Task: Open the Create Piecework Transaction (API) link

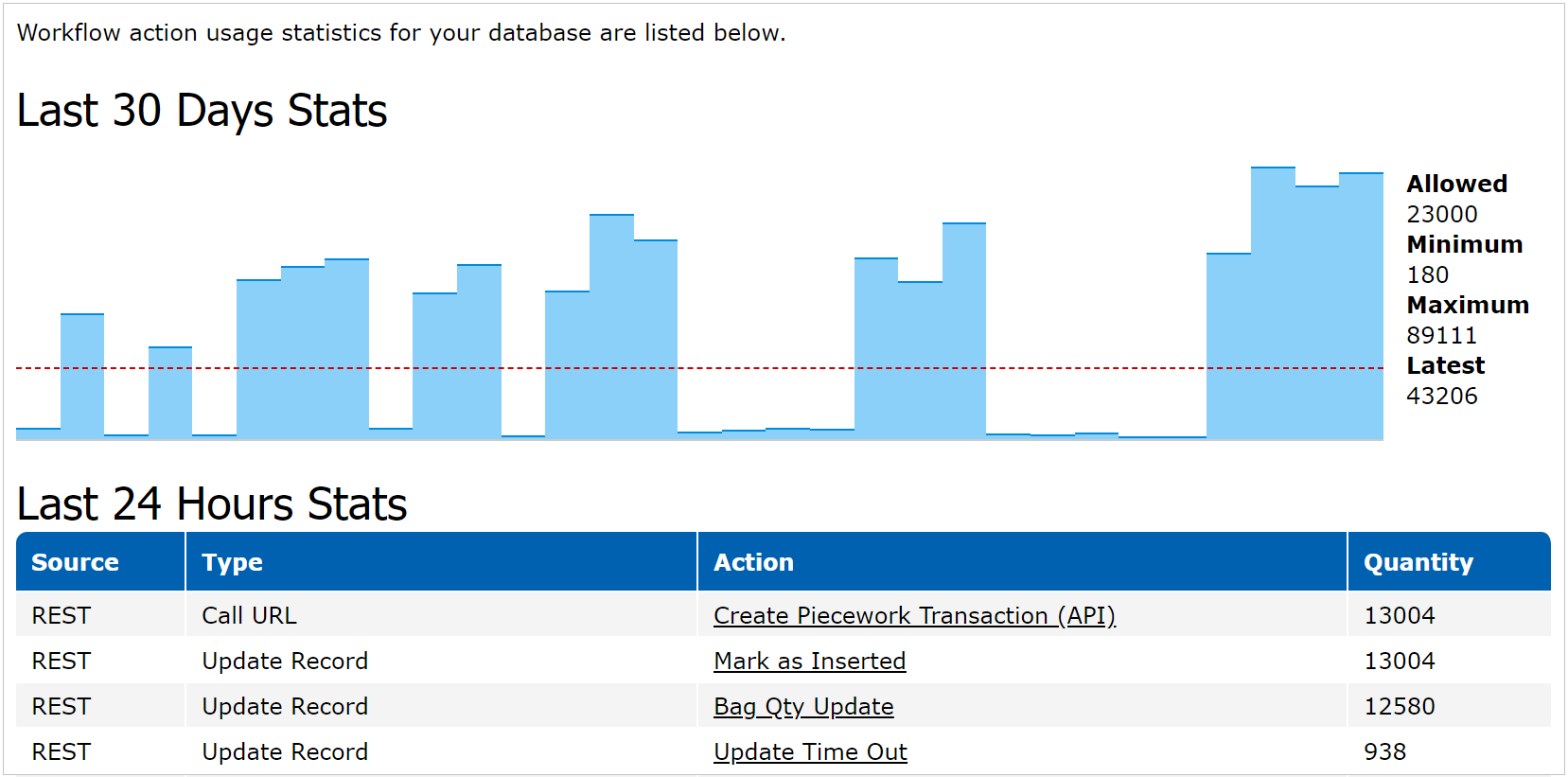Action: [x=914, y=615]
